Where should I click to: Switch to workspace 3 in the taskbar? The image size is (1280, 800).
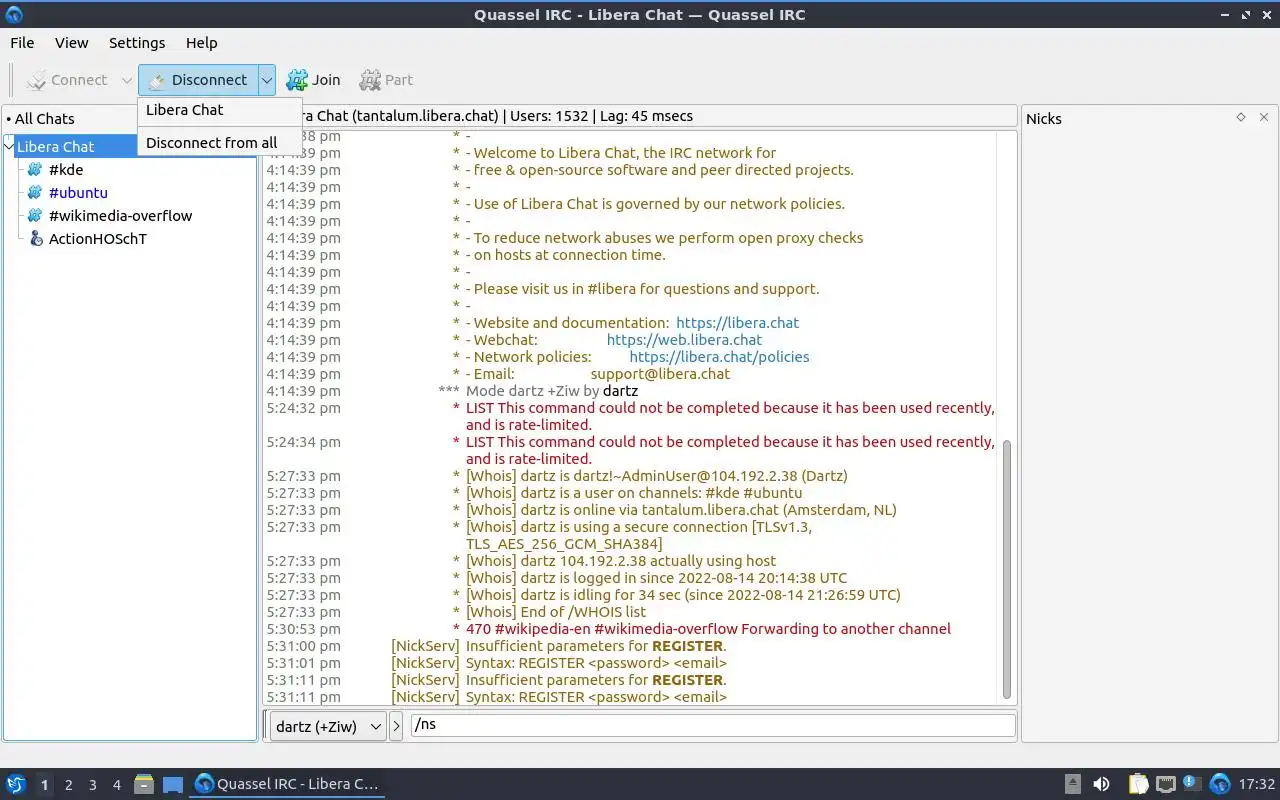click(92, 785)
